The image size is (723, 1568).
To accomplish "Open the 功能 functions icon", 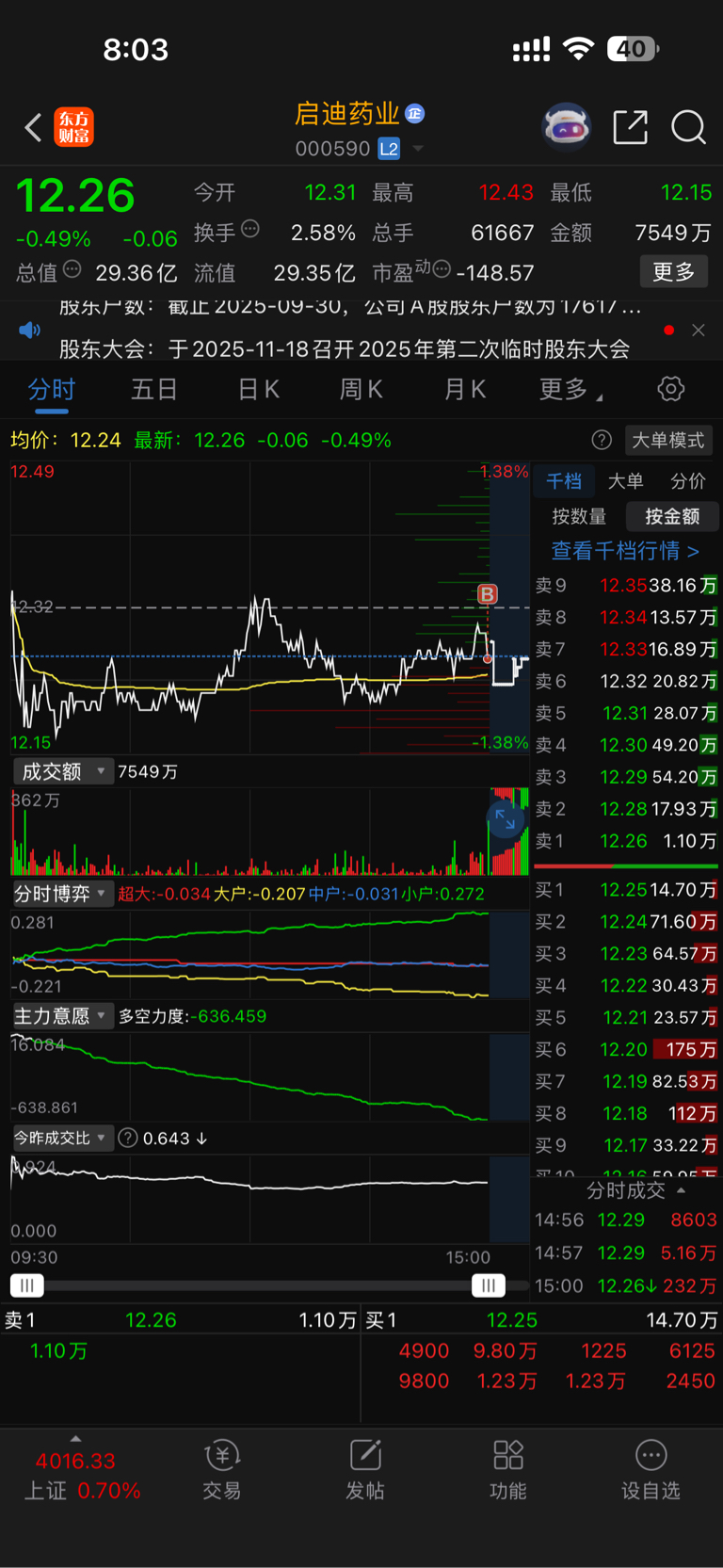I will click(x=508, y=1470).
